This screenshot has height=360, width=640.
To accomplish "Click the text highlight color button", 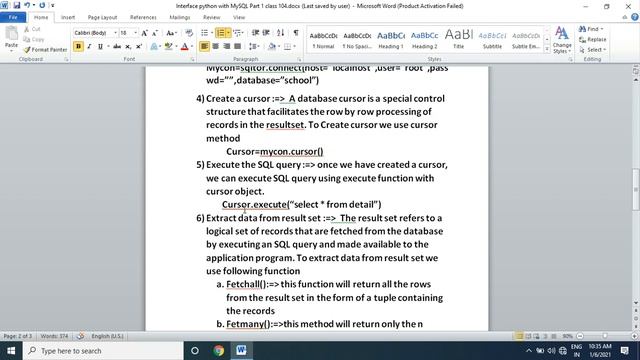I will click(x=168, y=46).
